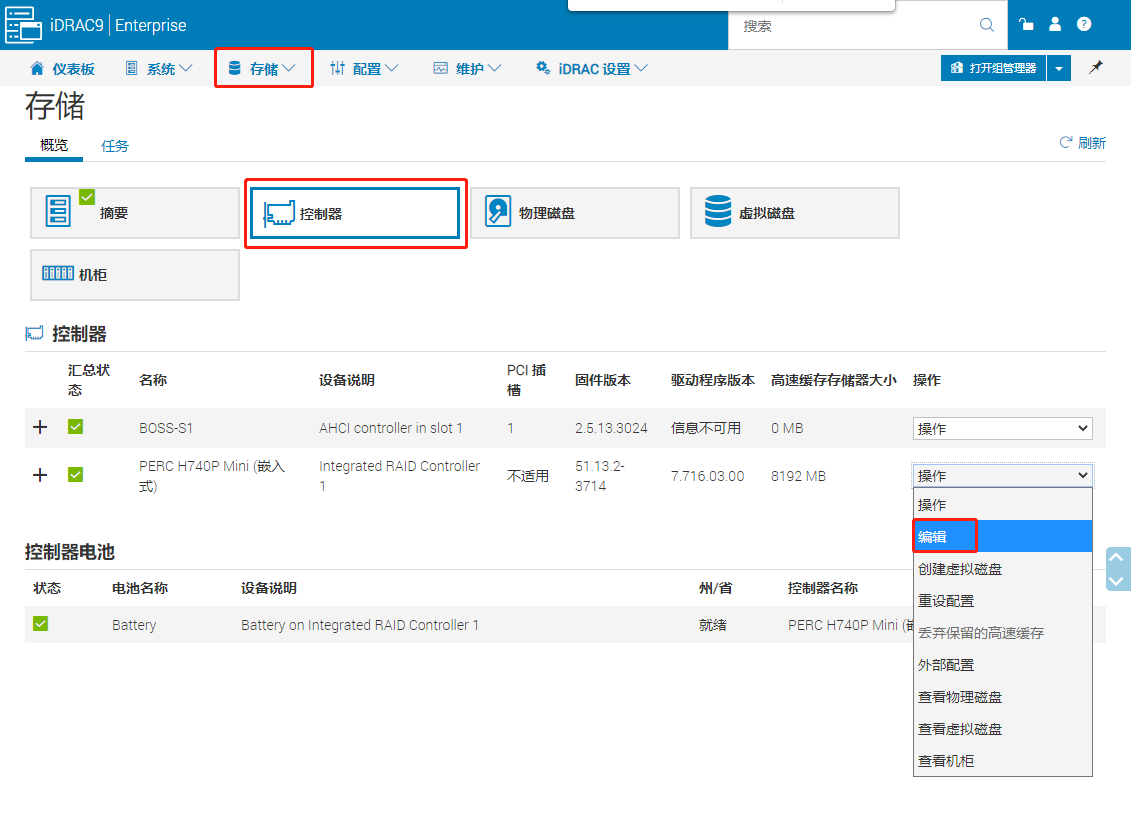Open the 存储 storage menu dropdown
The height and width of the screenshot is (820, 1131).
[263, 67]
